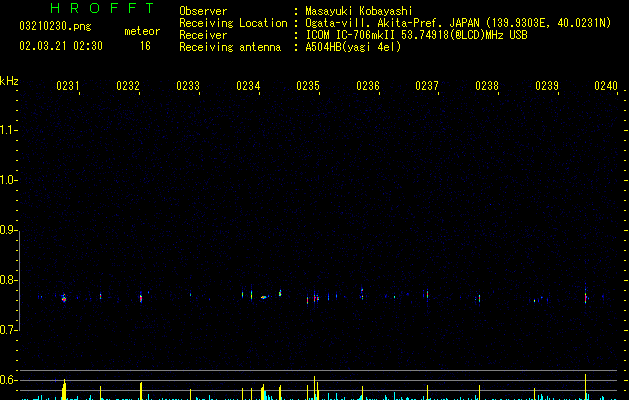Click the 0.7 kHz axis label
629x400 pixels.
pos(9,330)
